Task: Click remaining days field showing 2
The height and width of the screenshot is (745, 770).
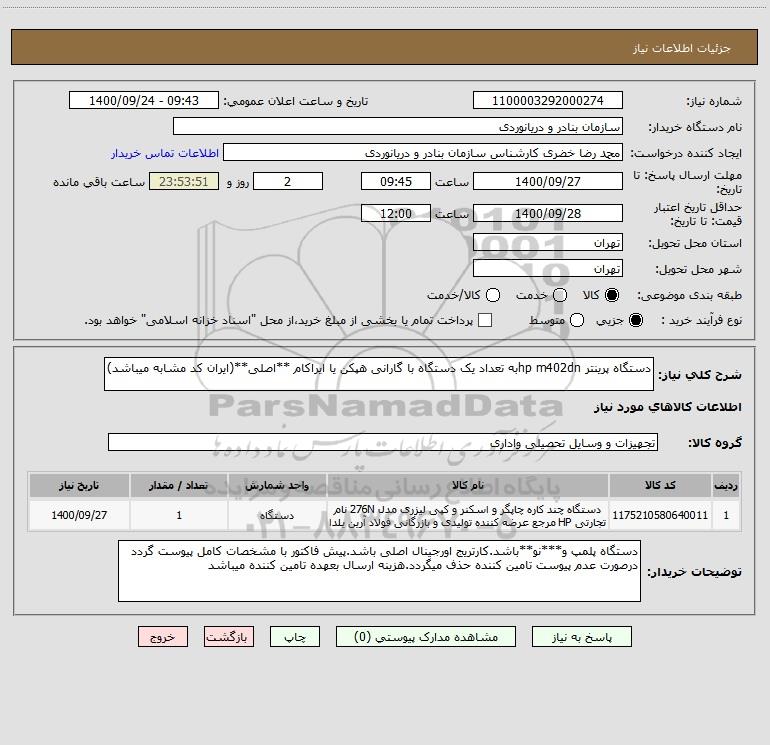Action: pyautogui.click(x=288, y=181)
